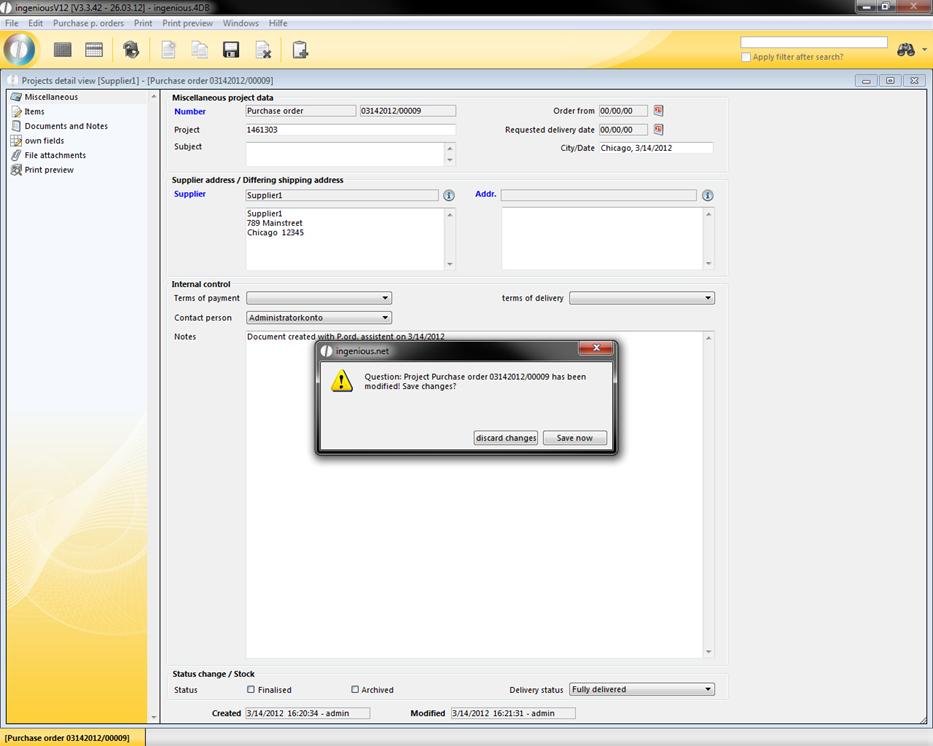Open the Print preview menu

(187, 23)
